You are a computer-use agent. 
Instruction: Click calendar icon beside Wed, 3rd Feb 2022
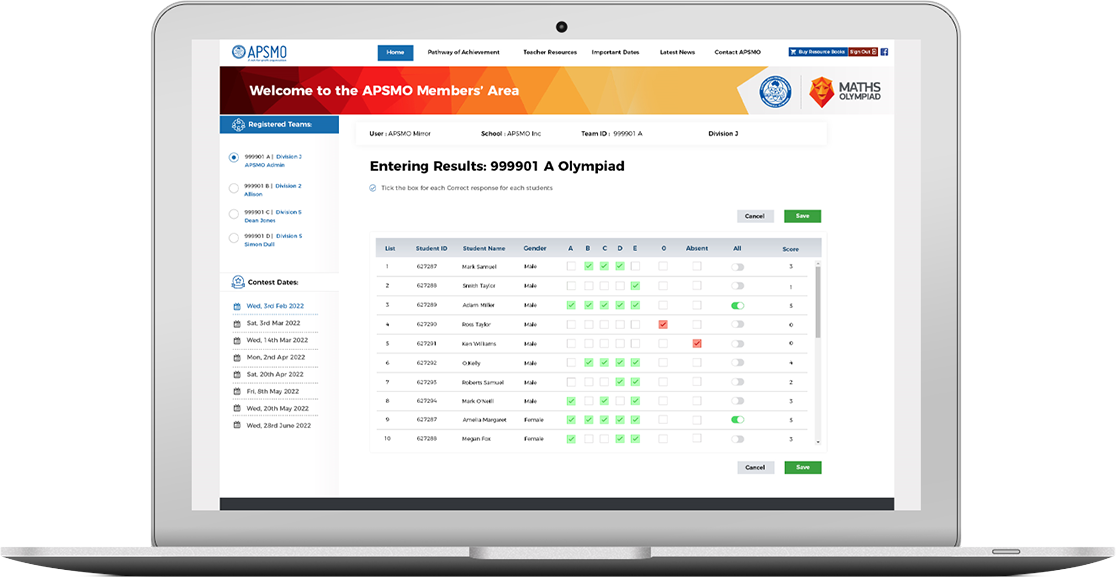pyautogui.click(x=237, y=306)
